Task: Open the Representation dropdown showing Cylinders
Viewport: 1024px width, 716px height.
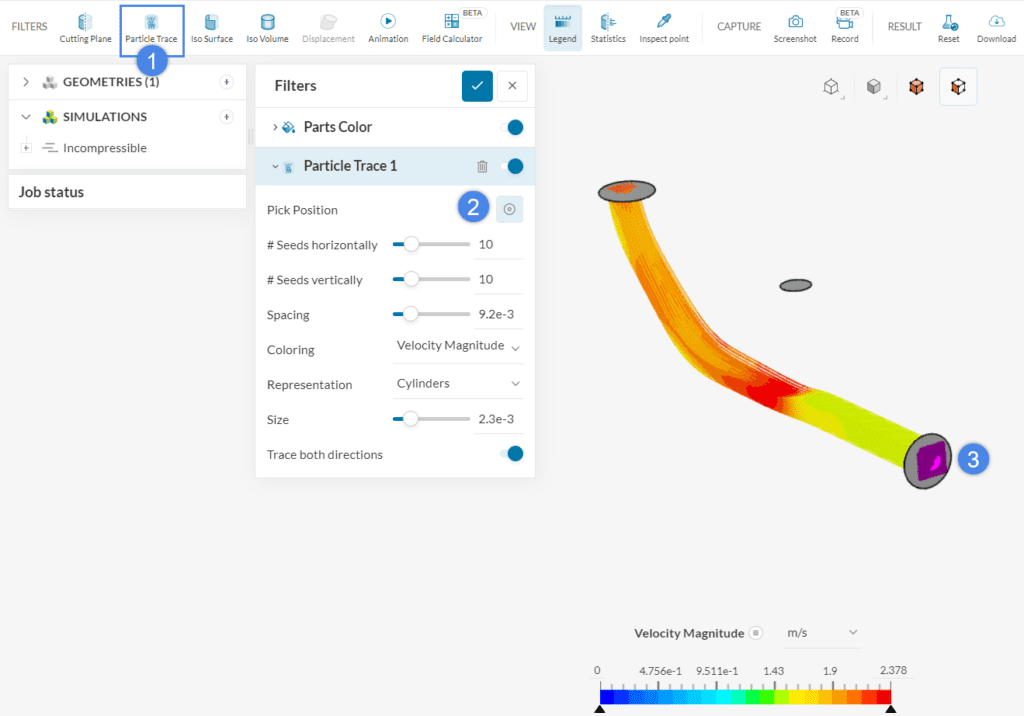Action: pyautogui.click(x=456, y=383)
